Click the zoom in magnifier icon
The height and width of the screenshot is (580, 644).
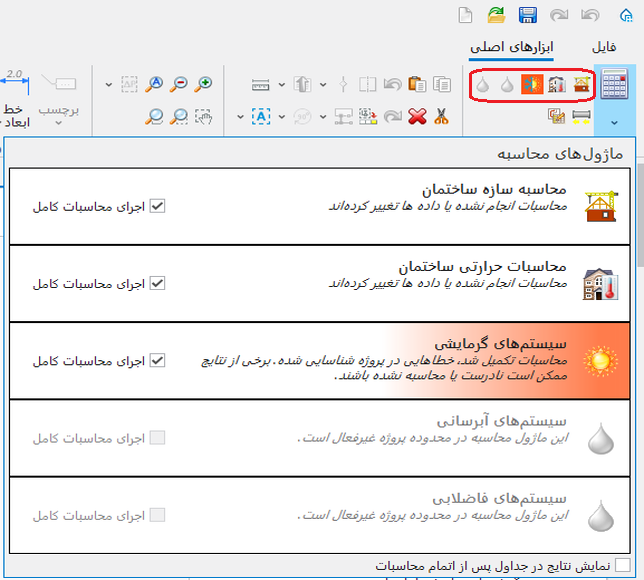[204, 85]
